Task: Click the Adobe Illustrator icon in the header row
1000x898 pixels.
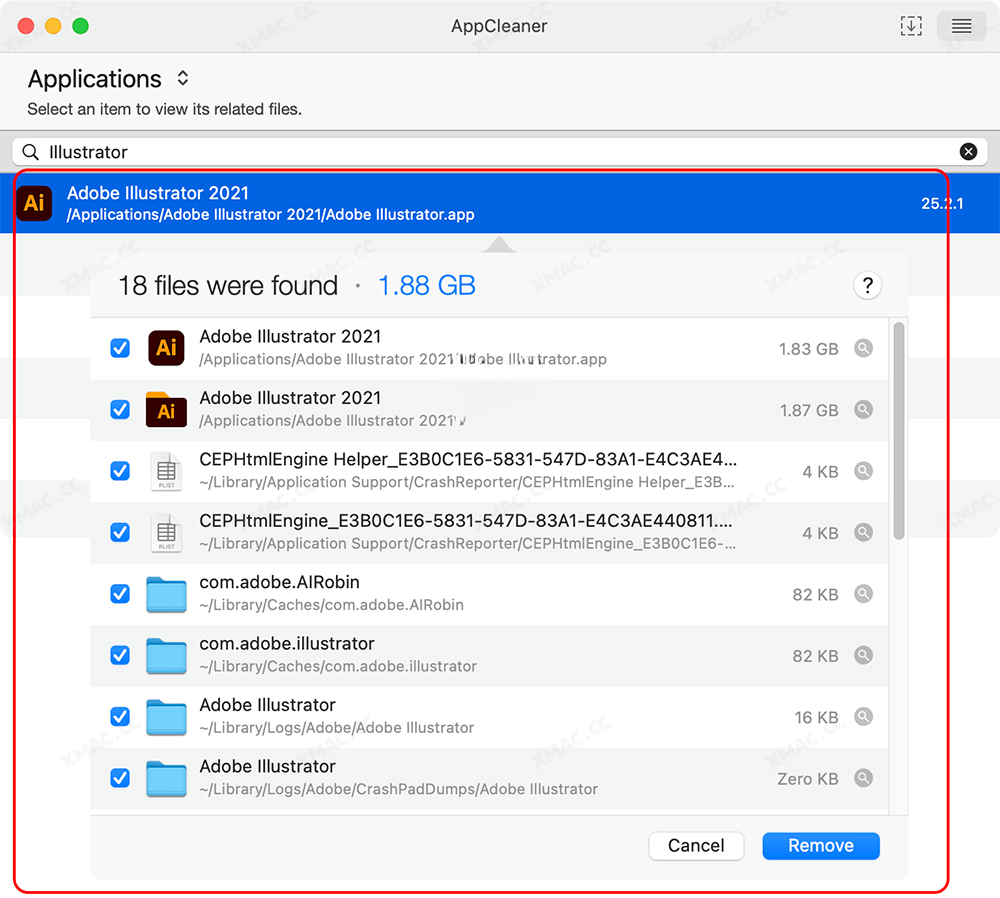Action: tap(34, 203)
